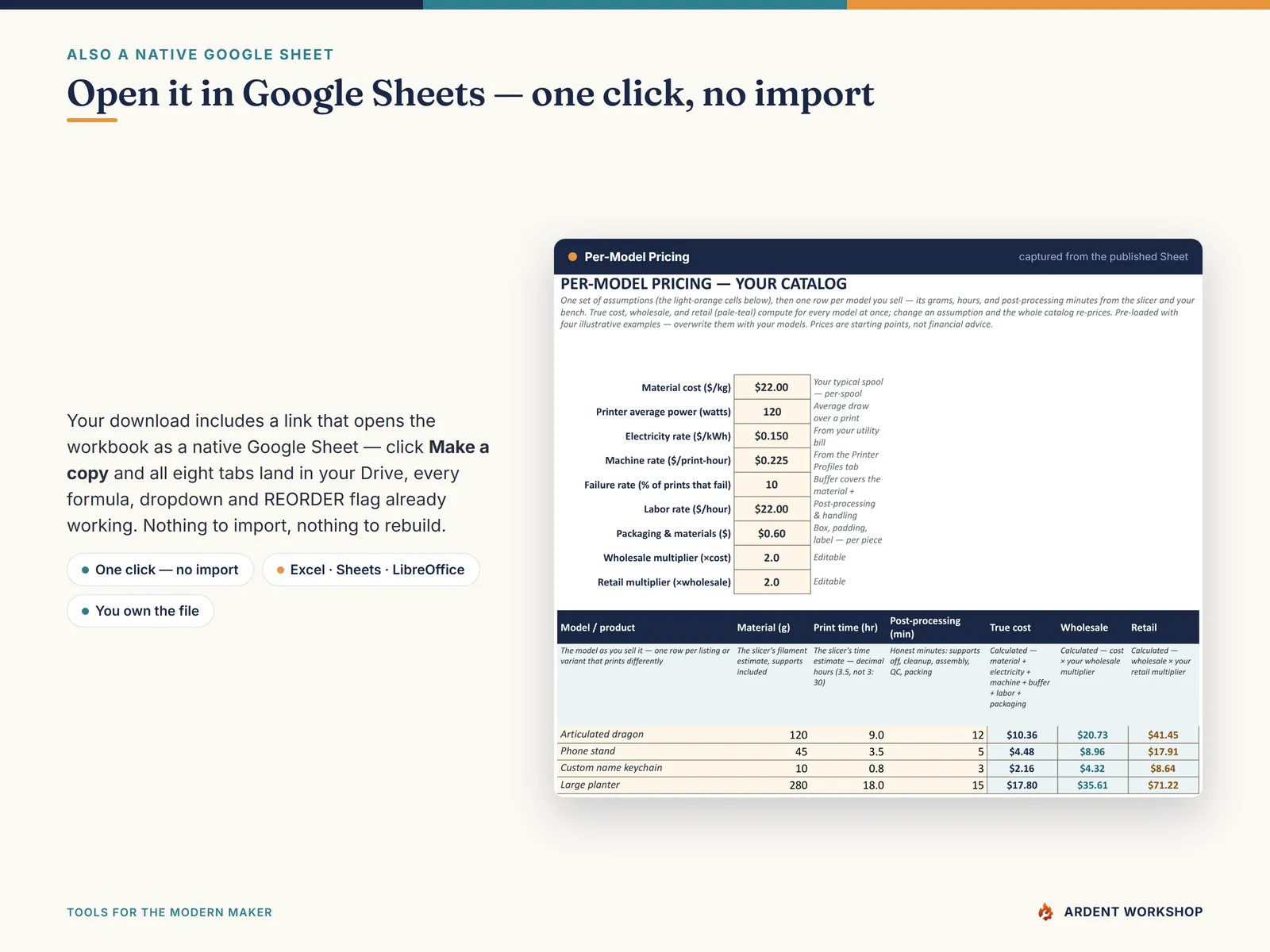The image size is (1270, 952).
Task: Select Large planter's retail price $71.22
Action: 1163,785
